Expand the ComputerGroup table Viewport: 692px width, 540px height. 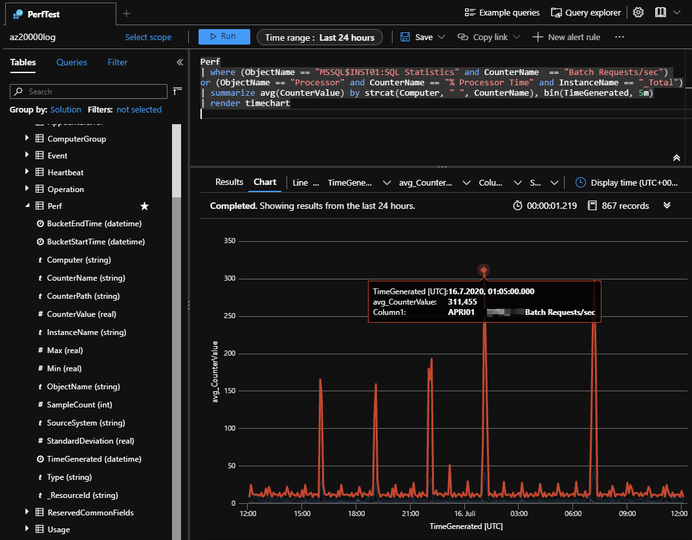[x=27, y=138]
